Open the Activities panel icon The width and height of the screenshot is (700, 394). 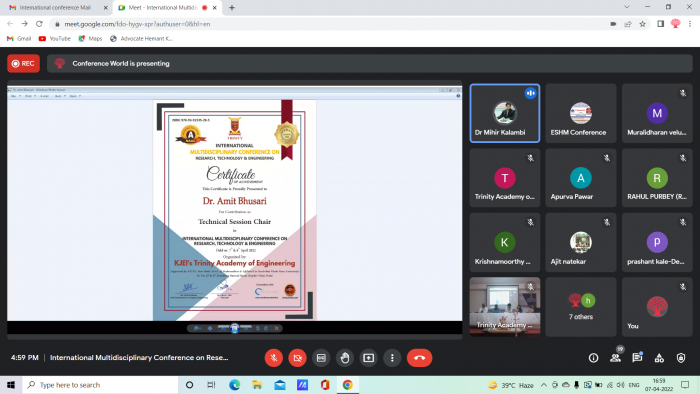659,358
